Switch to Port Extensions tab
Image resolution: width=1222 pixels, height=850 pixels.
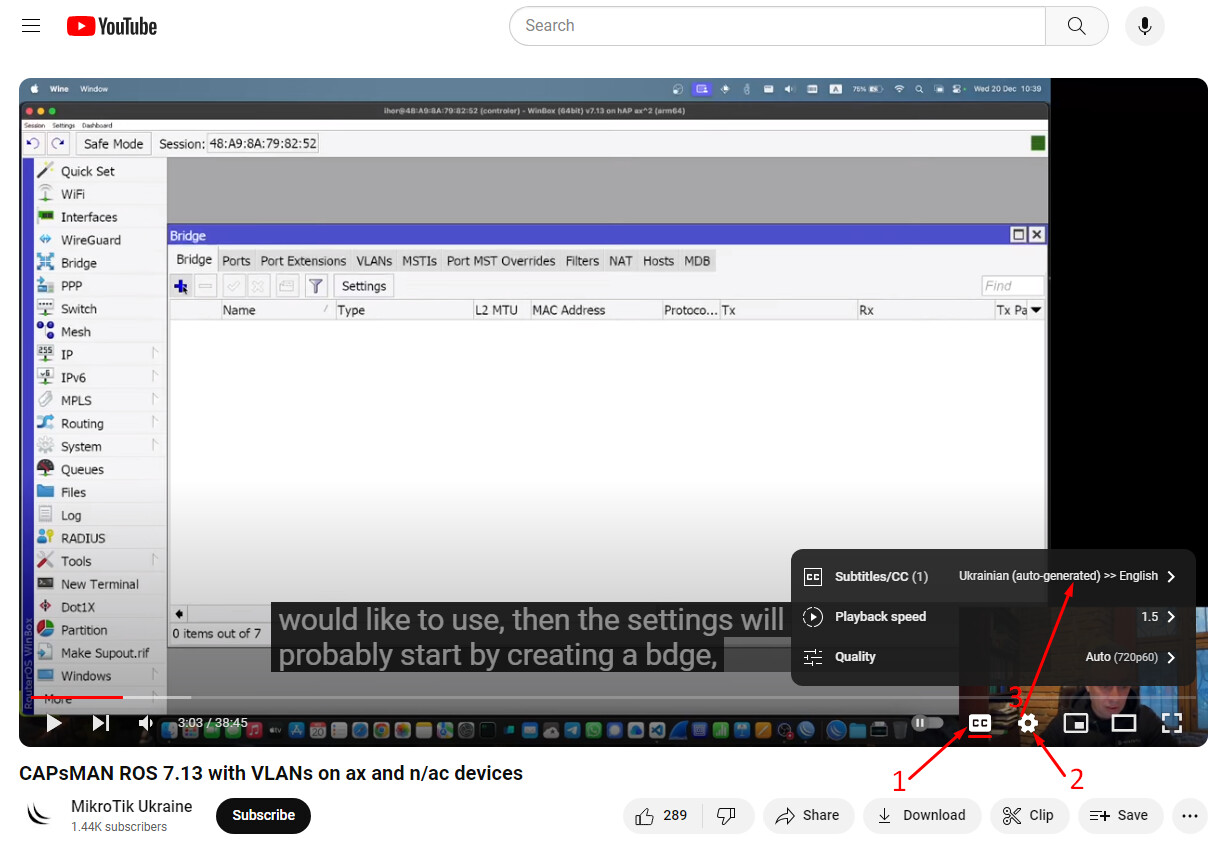click(303, 261)
